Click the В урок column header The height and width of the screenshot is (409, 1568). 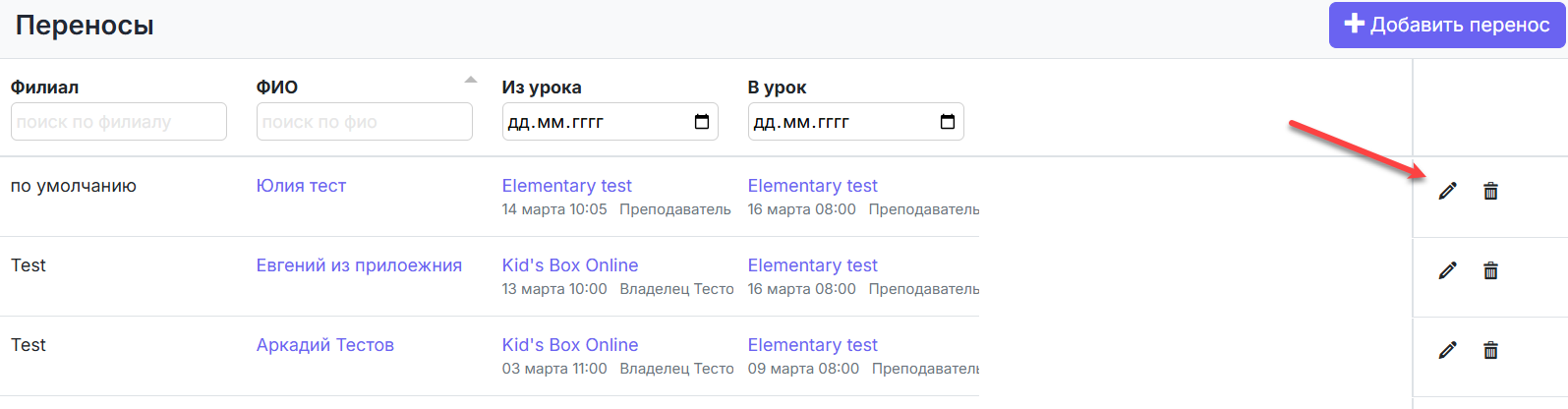777,87
